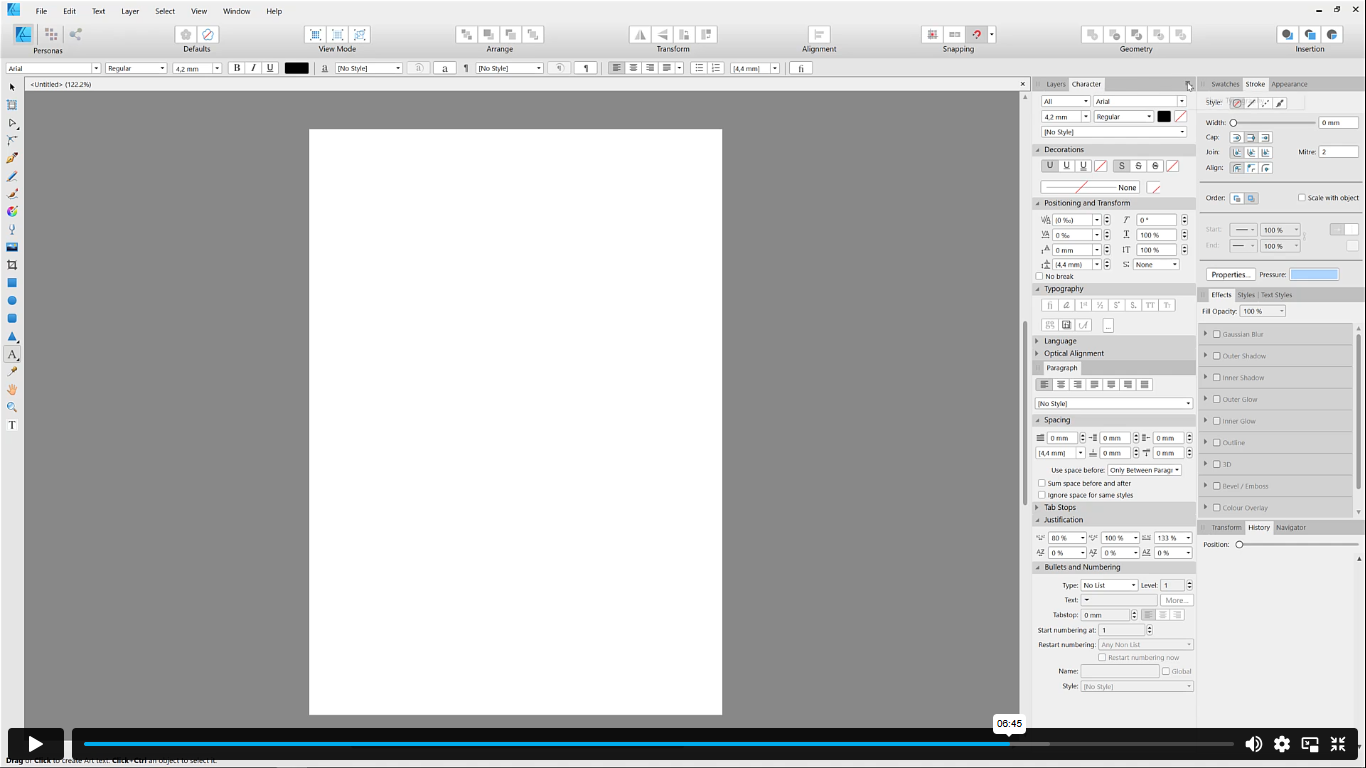
Task: Pick the Ellipse shape tool
Action: tap(12, 301)
